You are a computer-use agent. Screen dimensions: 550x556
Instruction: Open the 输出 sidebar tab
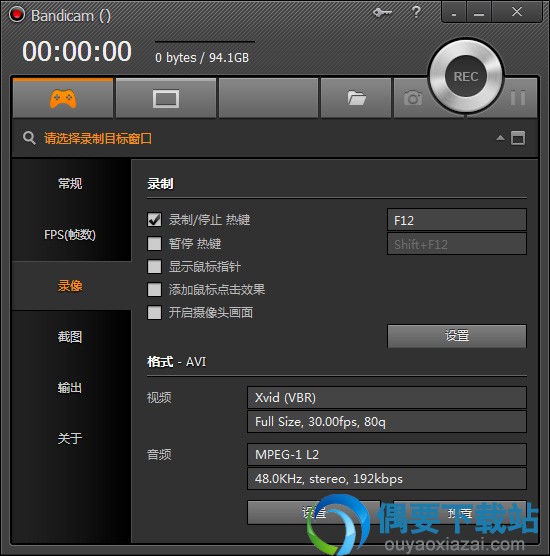[x=71, y=388]
